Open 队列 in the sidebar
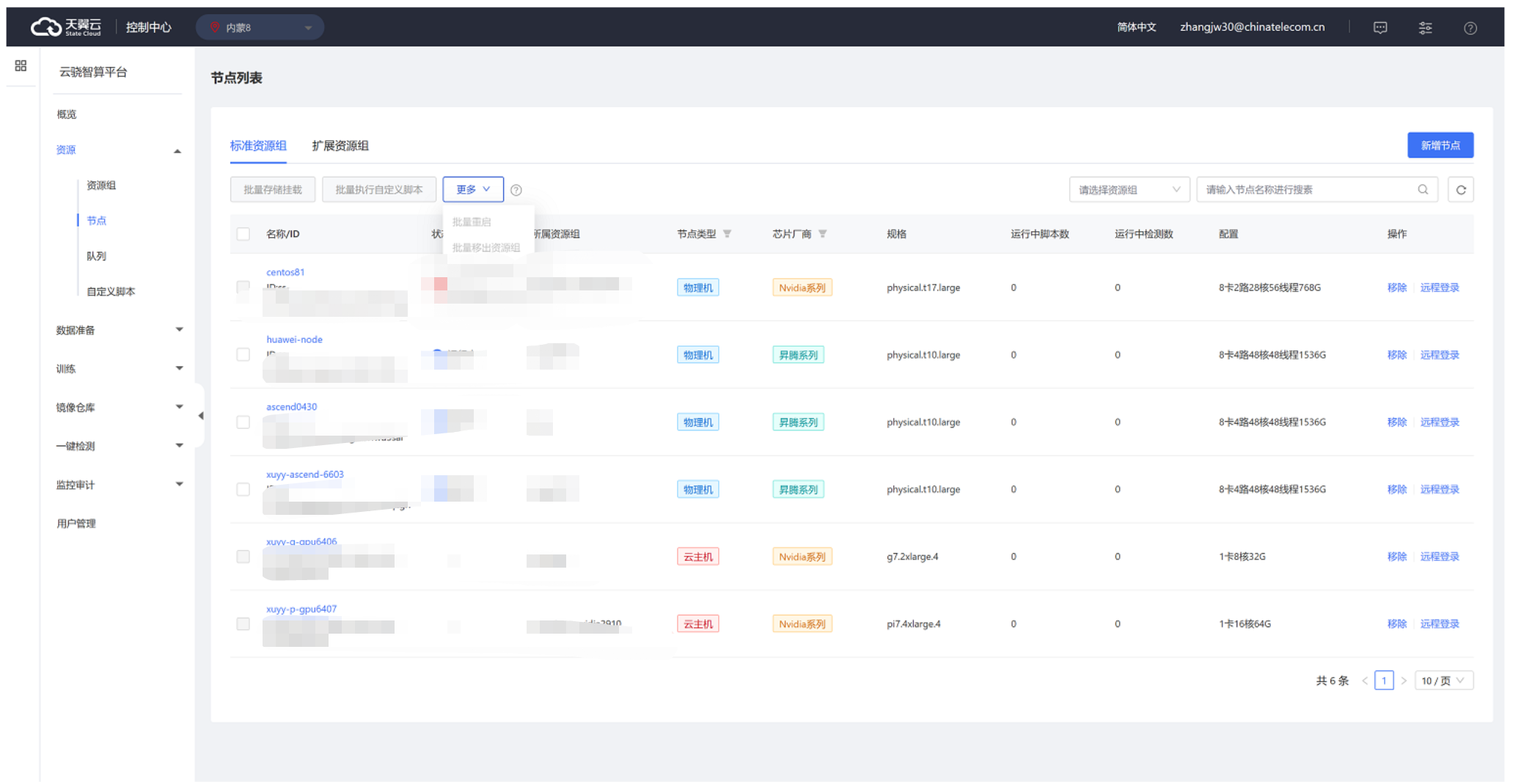This screenshot has width=1513, height=784. pyautogui.click(x=97, y=256)
